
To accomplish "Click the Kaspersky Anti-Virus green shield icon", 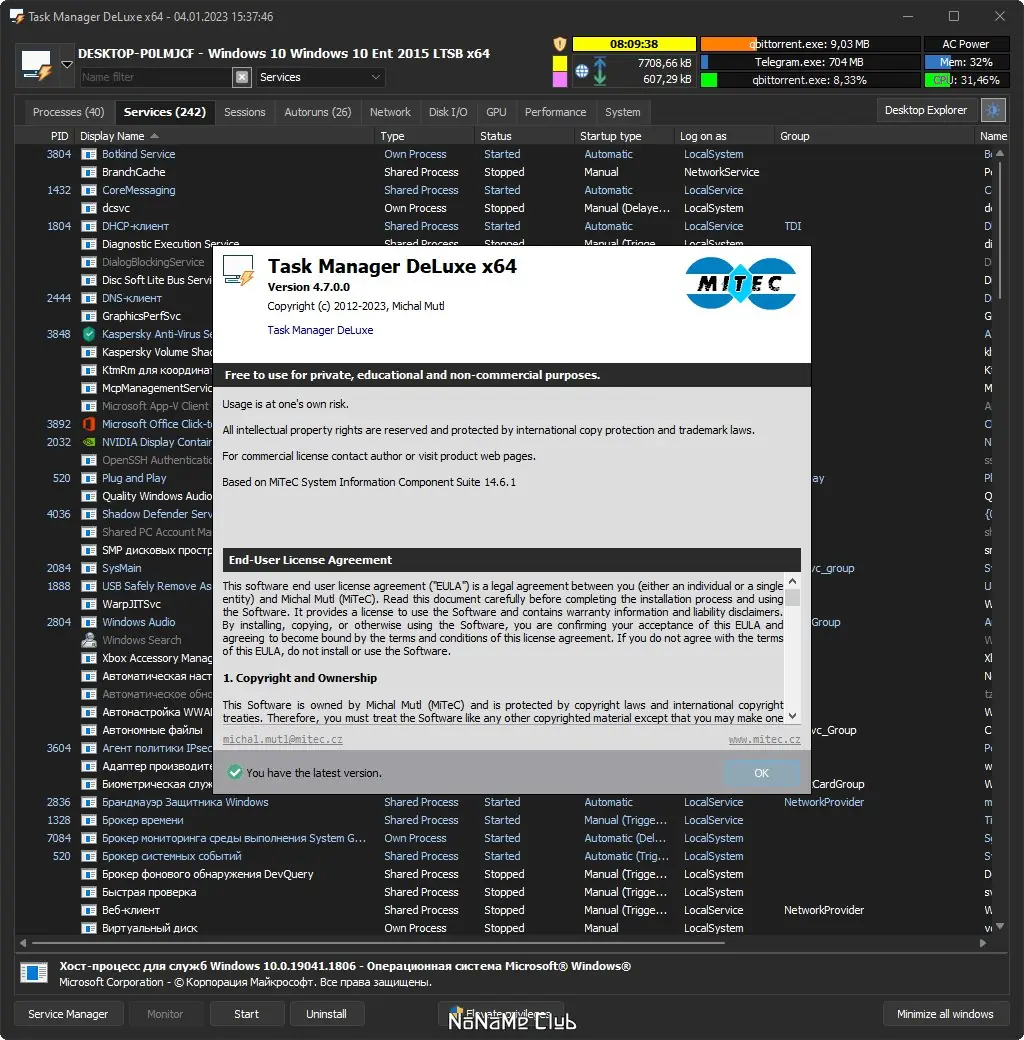I will click(x=89, y=334).
